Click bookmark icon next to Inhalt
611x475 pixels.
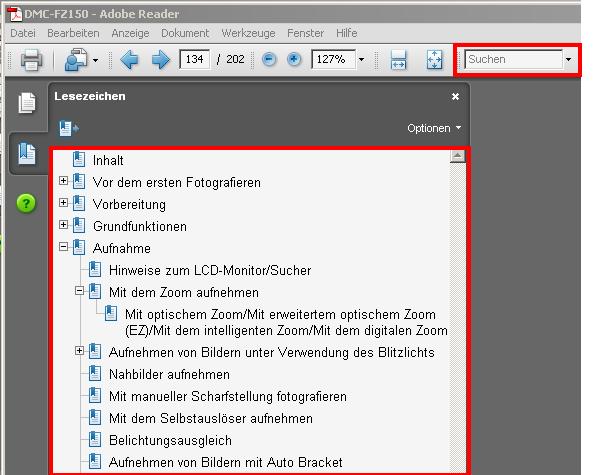coord(79,159)
